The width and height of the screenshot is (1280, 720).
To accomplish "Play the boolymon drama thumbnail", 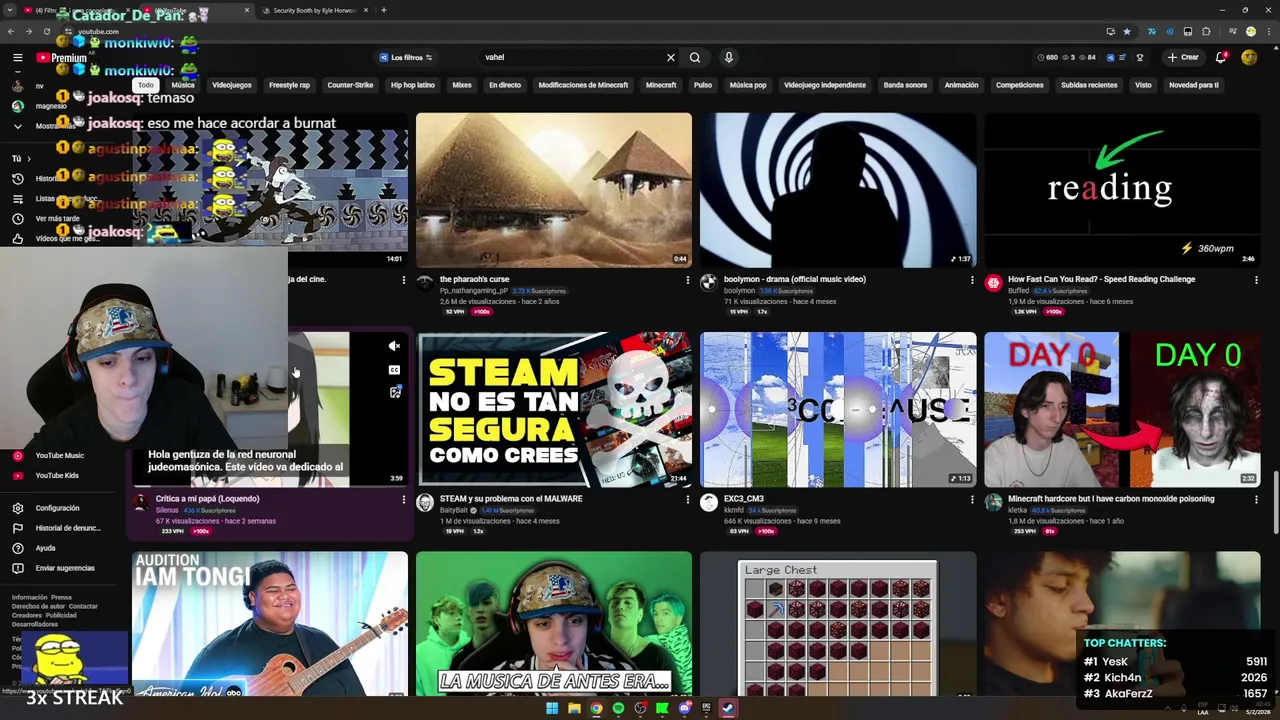I will click(x=838, y=190).
